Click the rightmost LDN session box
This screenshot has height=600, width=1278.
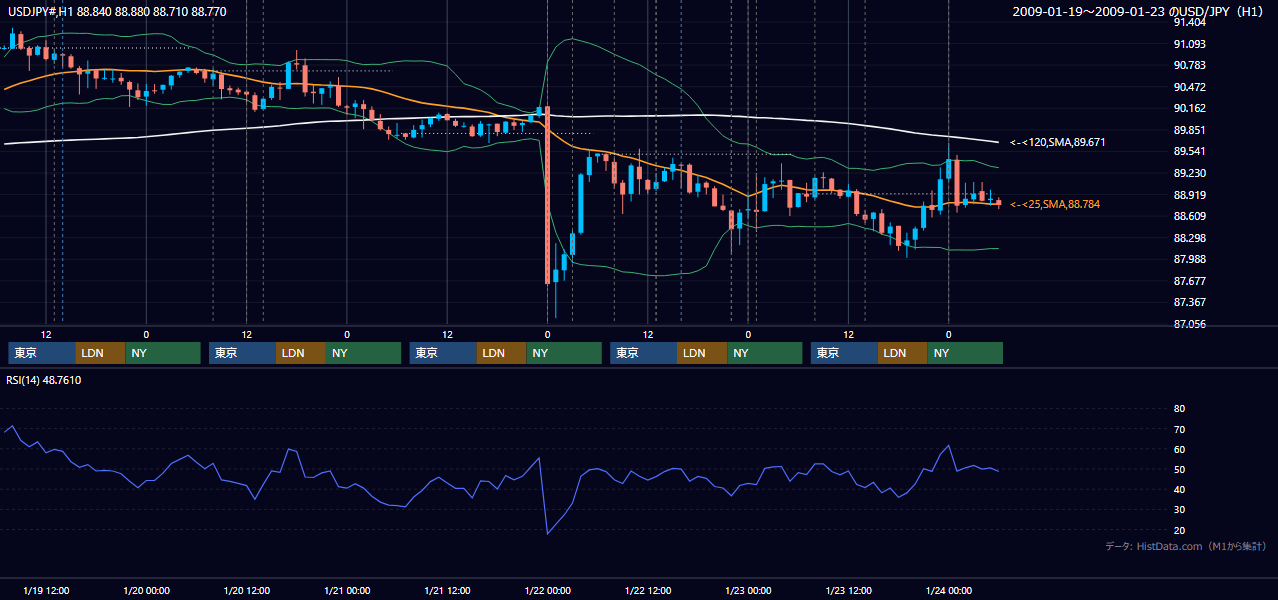[x=903, y=353]
